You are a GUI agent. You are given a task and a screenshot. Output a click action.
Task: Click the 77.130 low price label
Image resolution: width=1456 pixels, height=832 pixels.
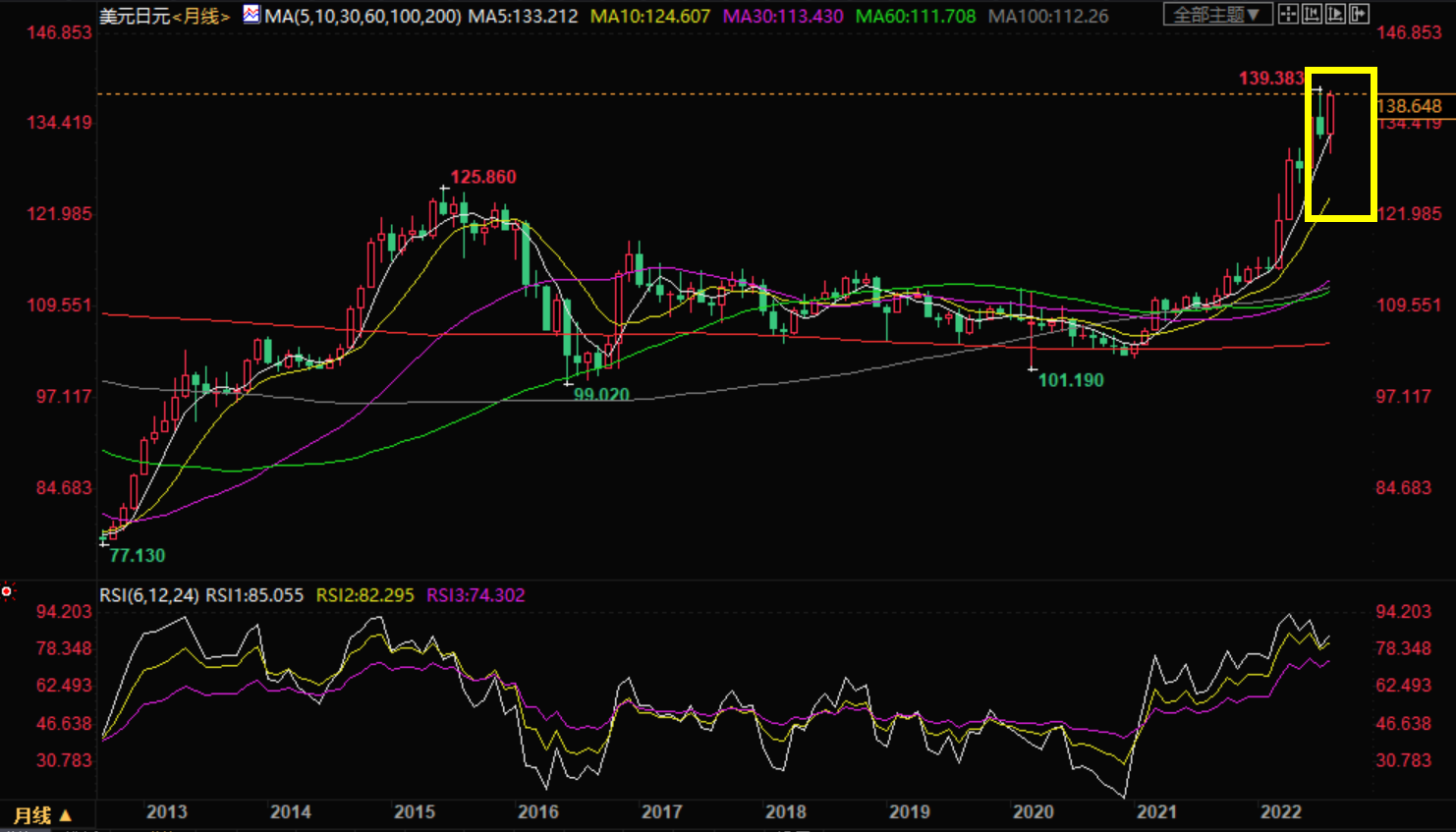coord(137,555)
